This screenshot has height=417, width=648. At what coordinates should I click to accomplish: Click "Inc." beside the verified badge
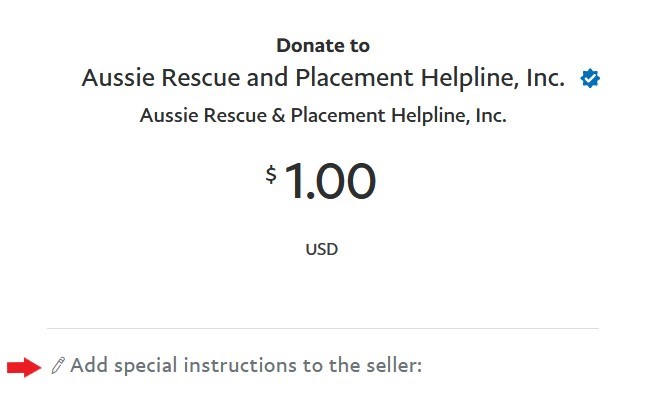tap(545, 77)
